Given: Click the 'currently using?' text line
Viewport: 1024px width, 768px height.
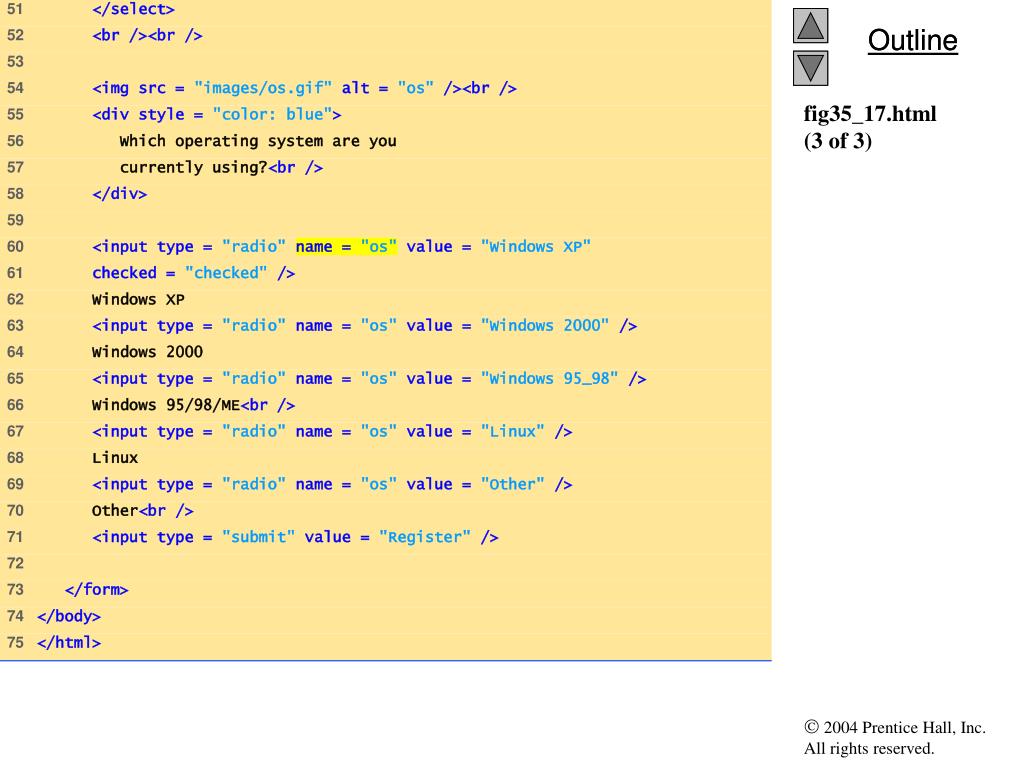Looking at the screenshot, I should [193, 168].
